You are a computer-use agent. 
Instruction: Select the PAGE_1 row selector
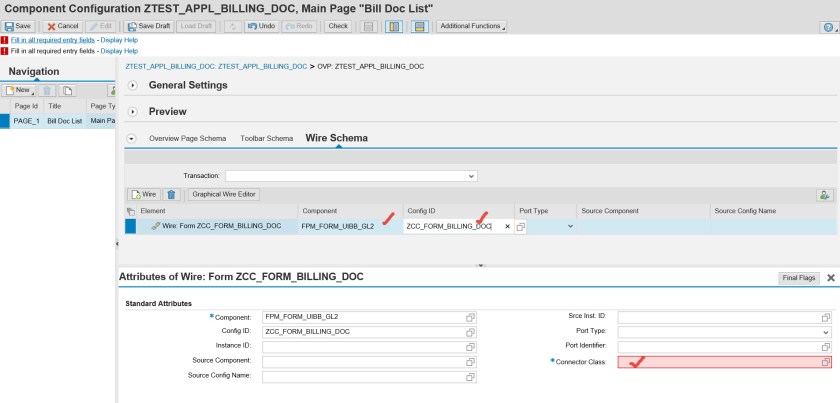4,121
